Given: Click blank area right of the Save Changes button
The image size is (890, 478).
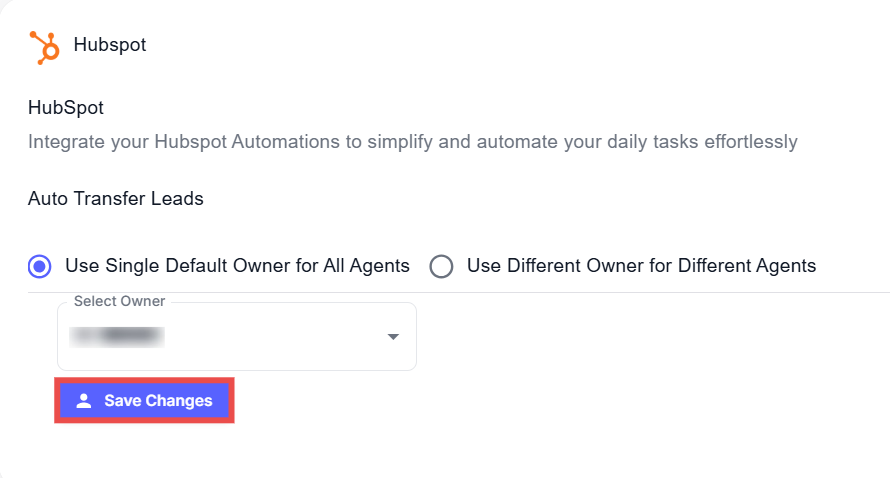Looking at the screenshot, I should click(500, 401).
